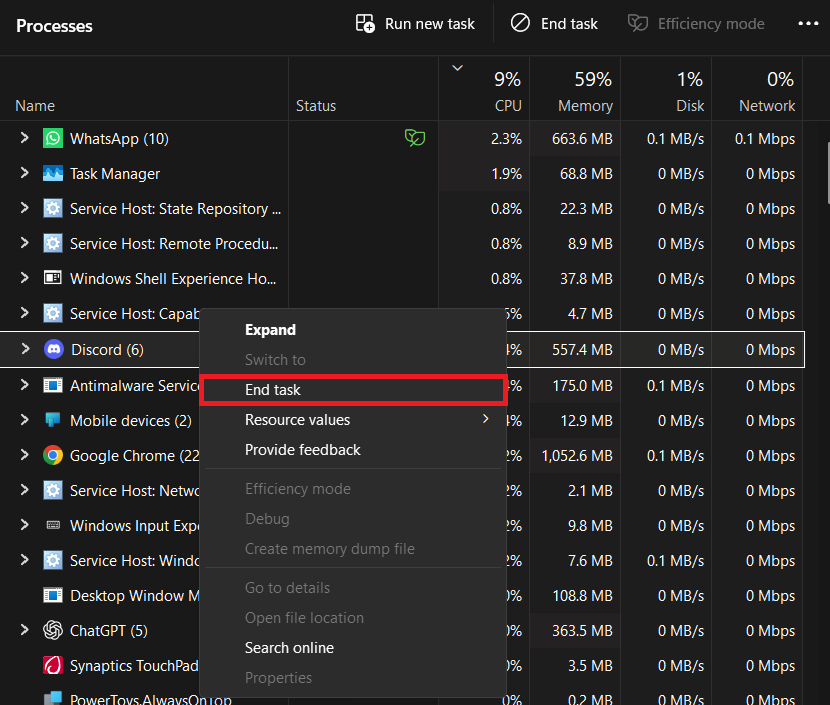The height and width of the screenshot is (705, 830).
Task: Click the Service Host: State Repository gear icon
Action: coord(53,209)
